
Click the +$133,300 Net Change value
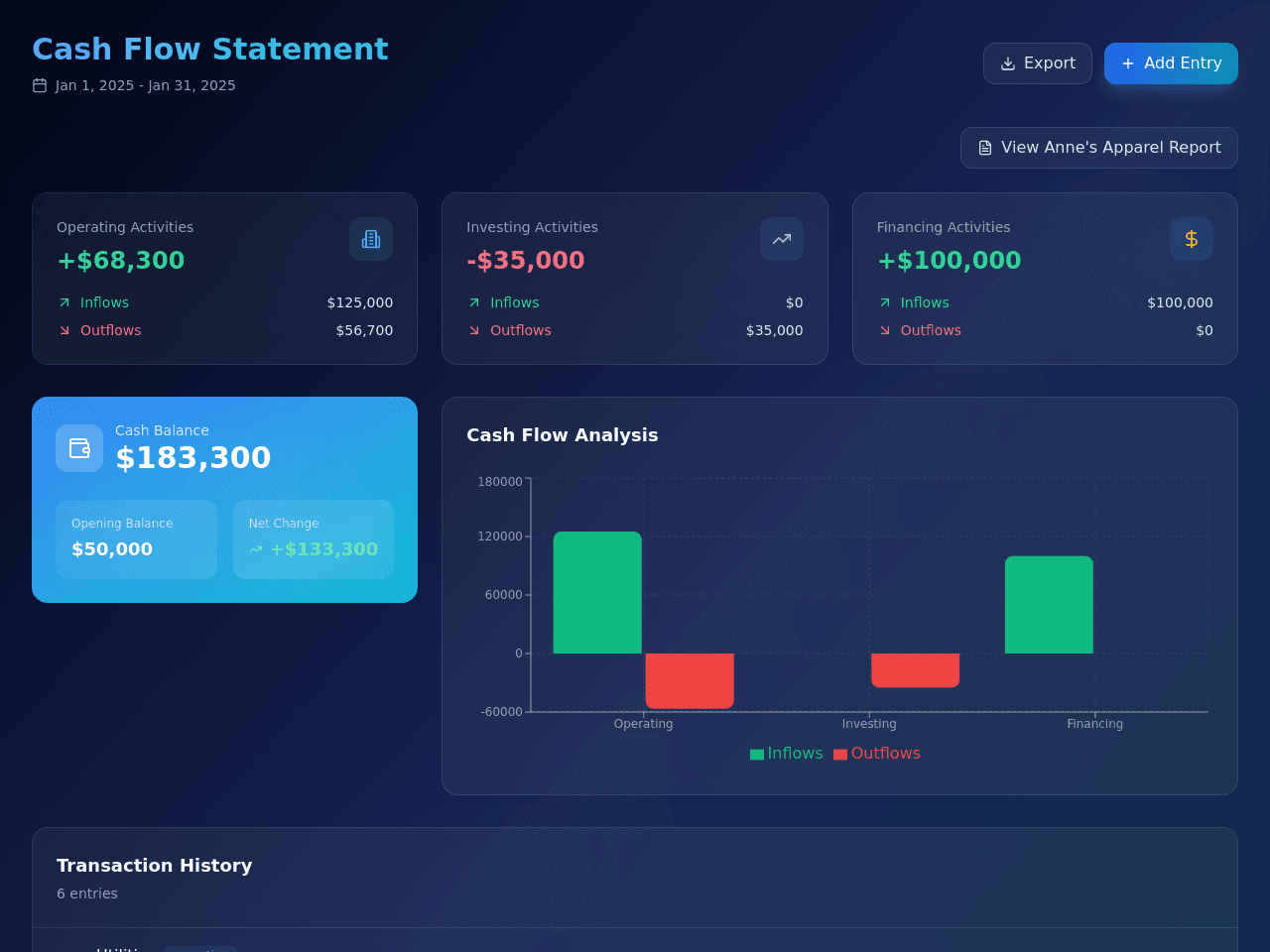tap(323, 549)
